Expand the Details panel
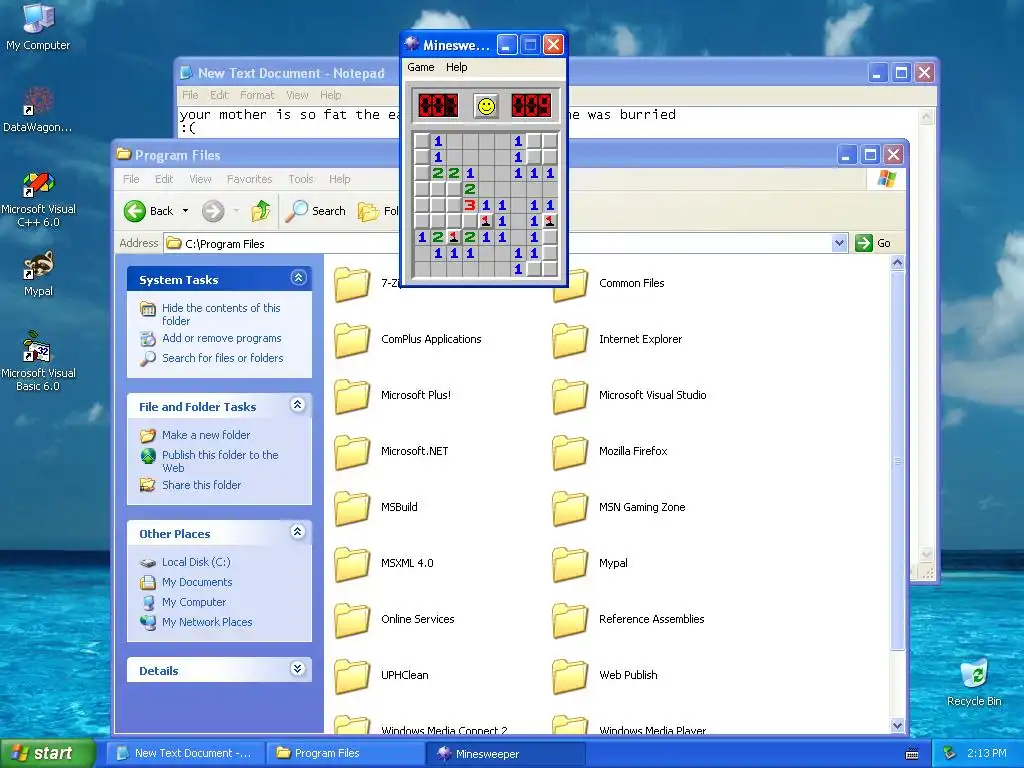This screenshot has width=1024, height=768. (x=298, y=669)
